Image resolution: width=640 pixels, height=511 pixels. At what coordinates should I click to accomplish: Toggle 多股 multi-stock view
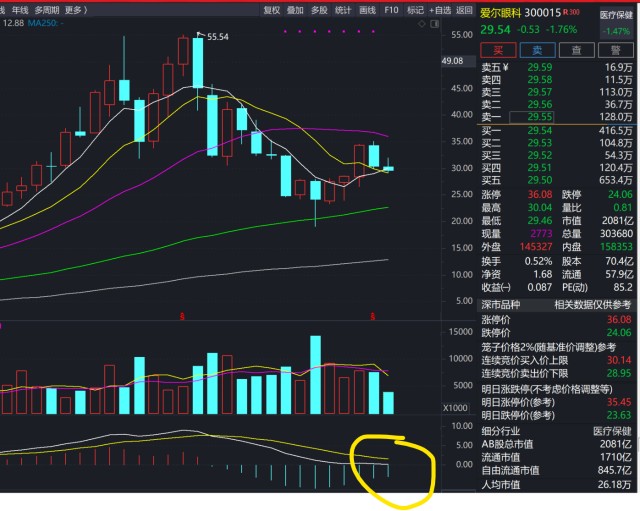tap(319, 10)
